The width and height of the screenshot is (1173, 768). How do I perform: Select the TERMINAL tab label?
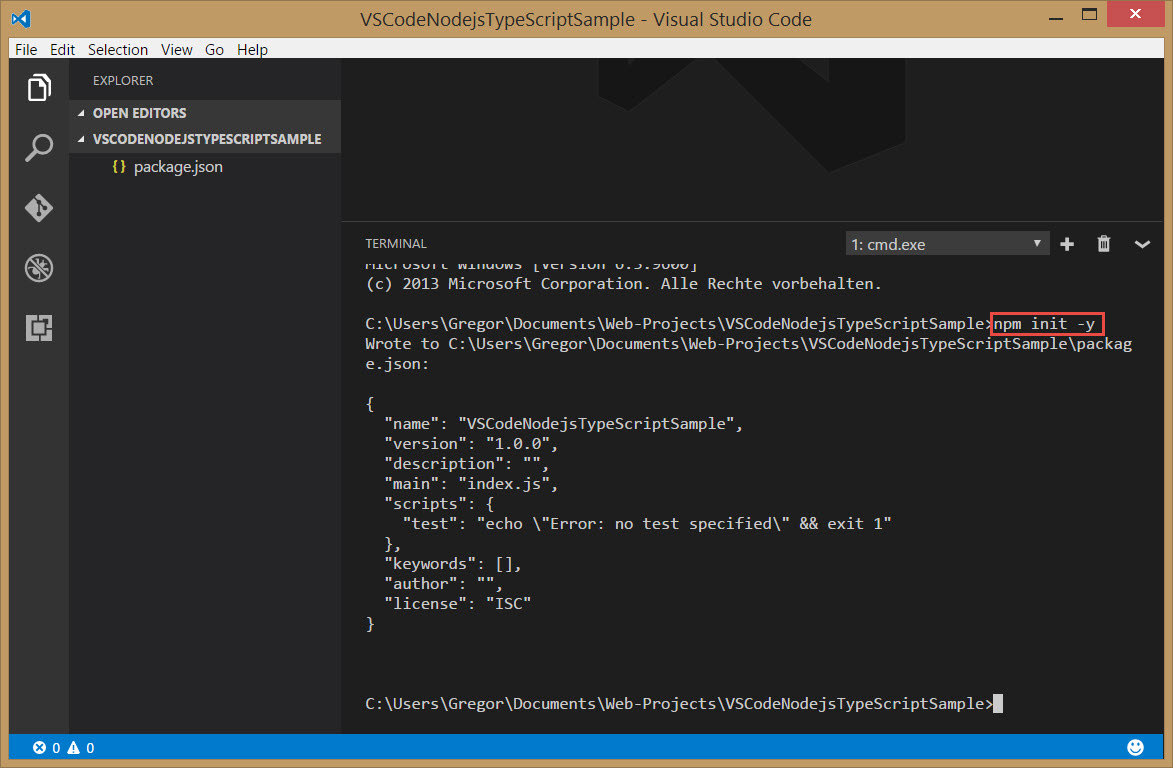[396, 243]
